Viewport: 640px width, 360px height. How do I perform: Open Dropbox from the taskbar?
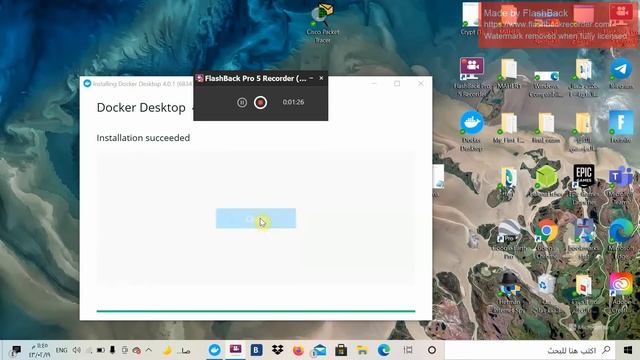pos(278,350)
